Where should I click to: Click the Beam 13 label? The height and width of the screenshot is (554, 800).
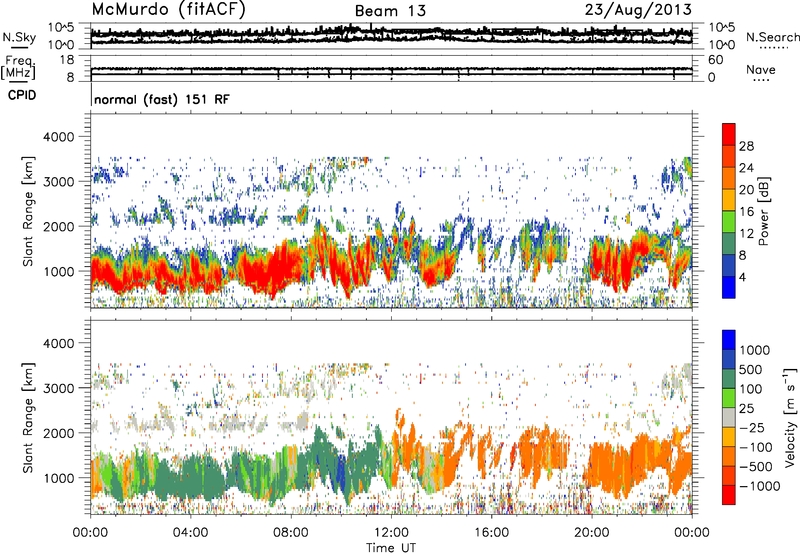click(390, 11)
